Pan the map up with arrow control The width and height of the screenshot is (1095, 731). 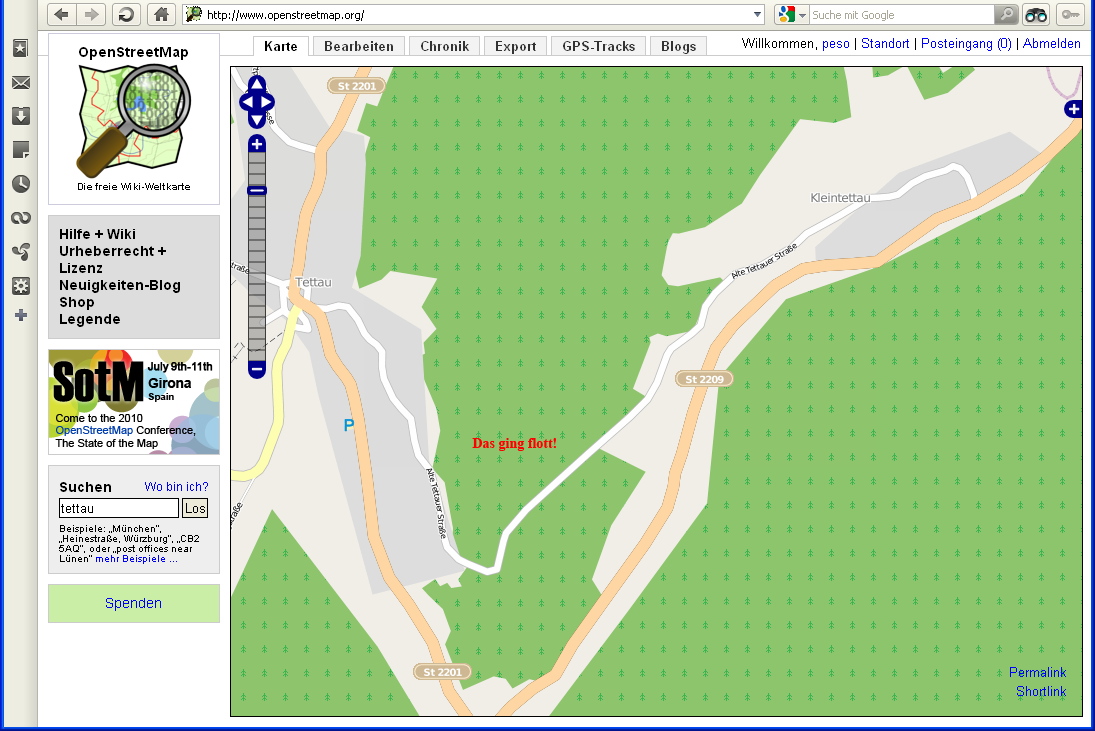pos(257,85)
